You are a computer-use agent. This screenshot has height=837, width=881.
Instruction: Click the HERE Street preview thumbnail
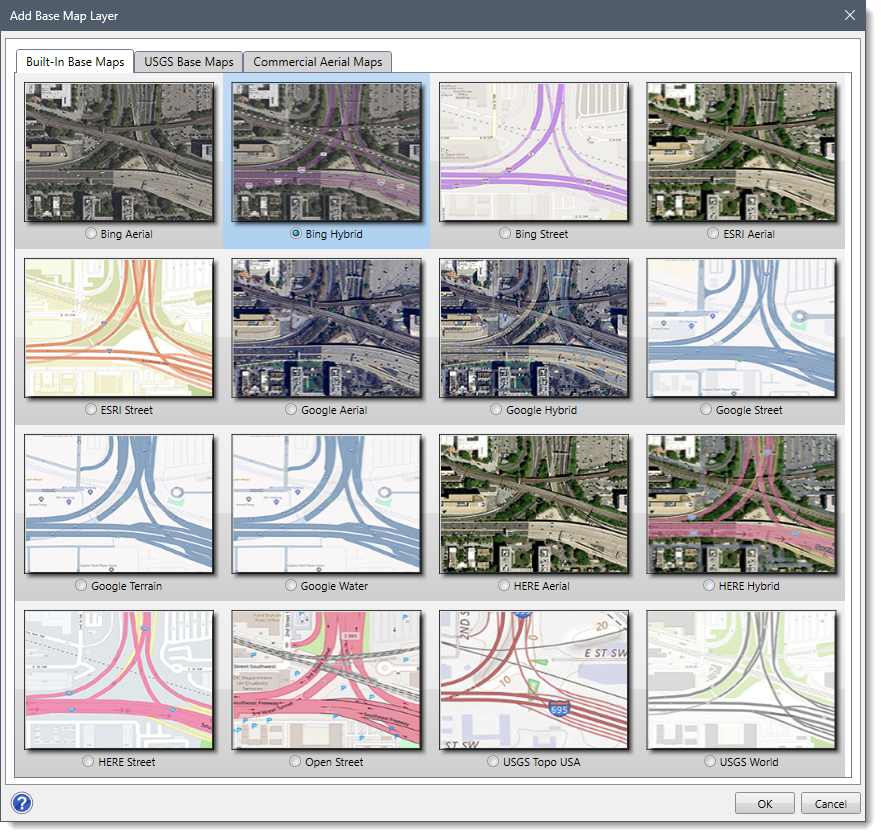[x=119, y=680]
